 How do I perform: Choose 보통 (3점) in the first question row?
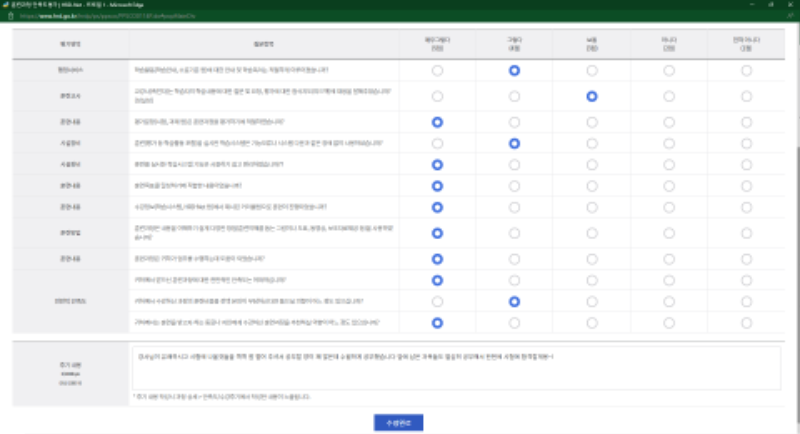pos(591,71)
